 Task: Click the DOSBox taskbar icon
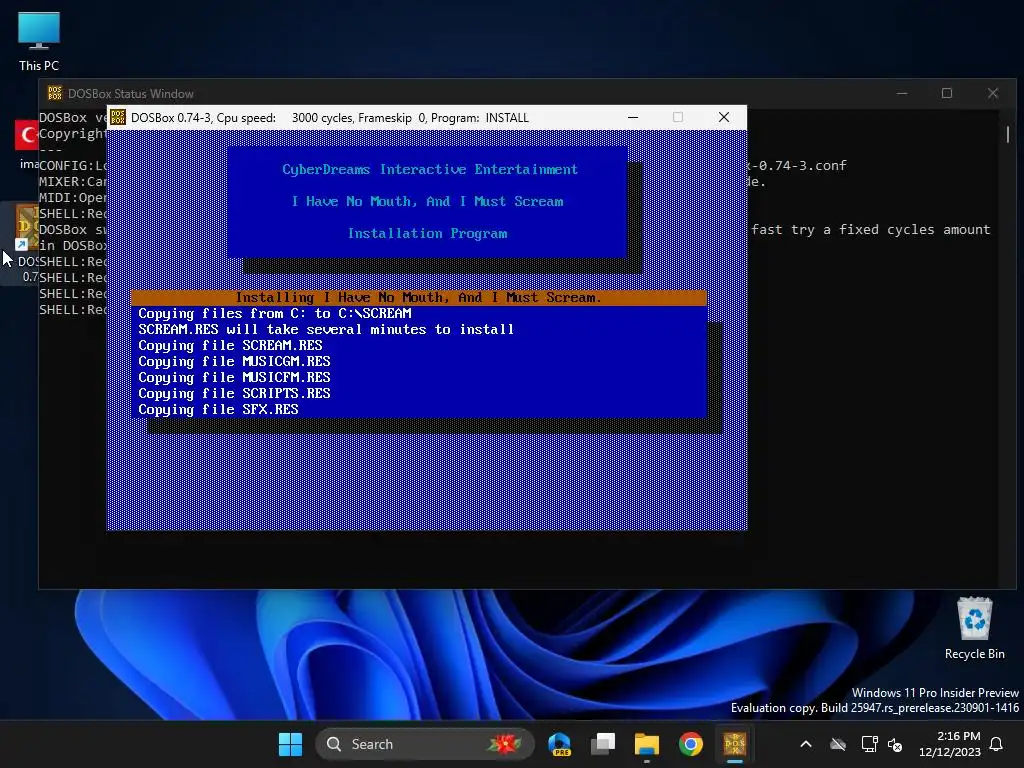pos(735,744)
